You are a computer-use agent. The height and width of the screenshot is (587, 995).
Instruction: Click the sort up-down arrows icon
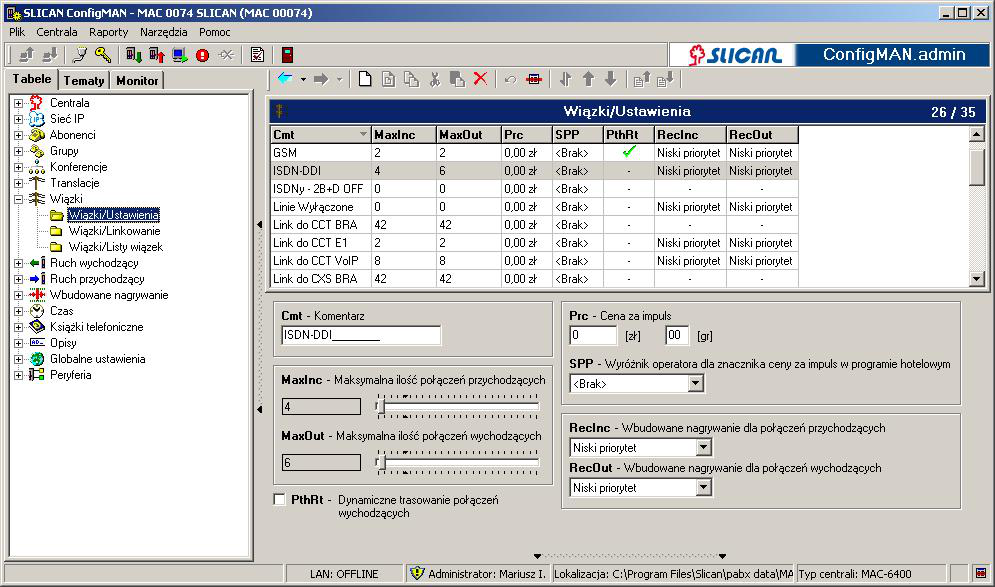pos(565,79)
